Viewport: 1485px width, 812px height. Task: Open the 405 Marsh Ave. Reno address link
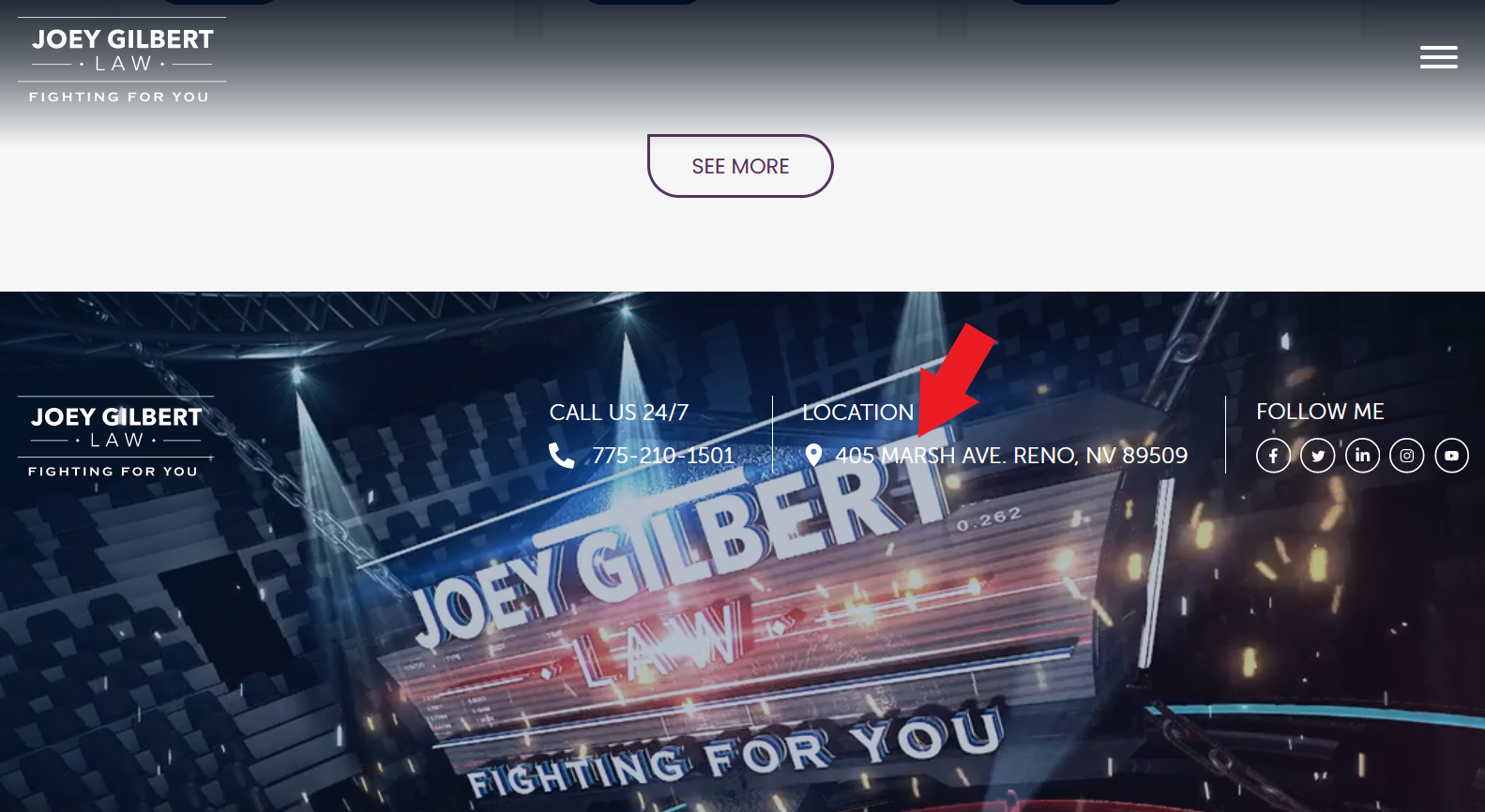1011,456
